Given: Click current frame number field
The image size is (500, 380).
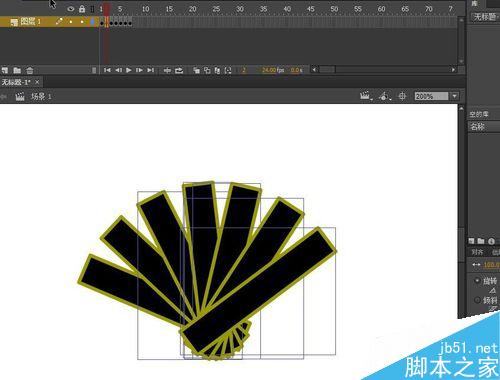Looking at the screenshot, I should point(244,70).
